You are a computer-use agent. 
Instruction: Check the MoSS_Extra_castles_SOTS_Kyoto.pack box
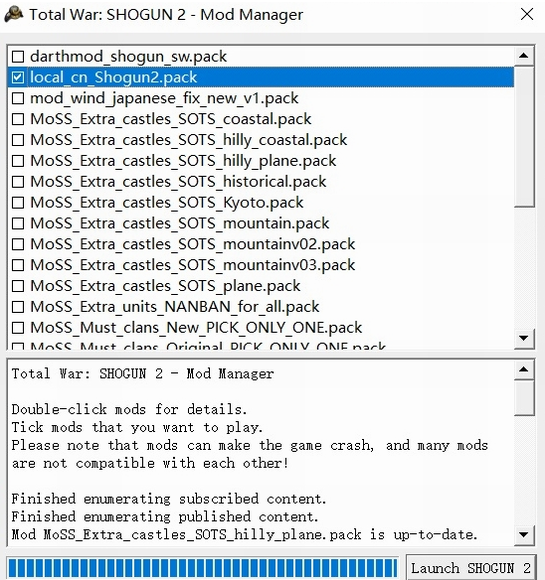tap(18, 203)
